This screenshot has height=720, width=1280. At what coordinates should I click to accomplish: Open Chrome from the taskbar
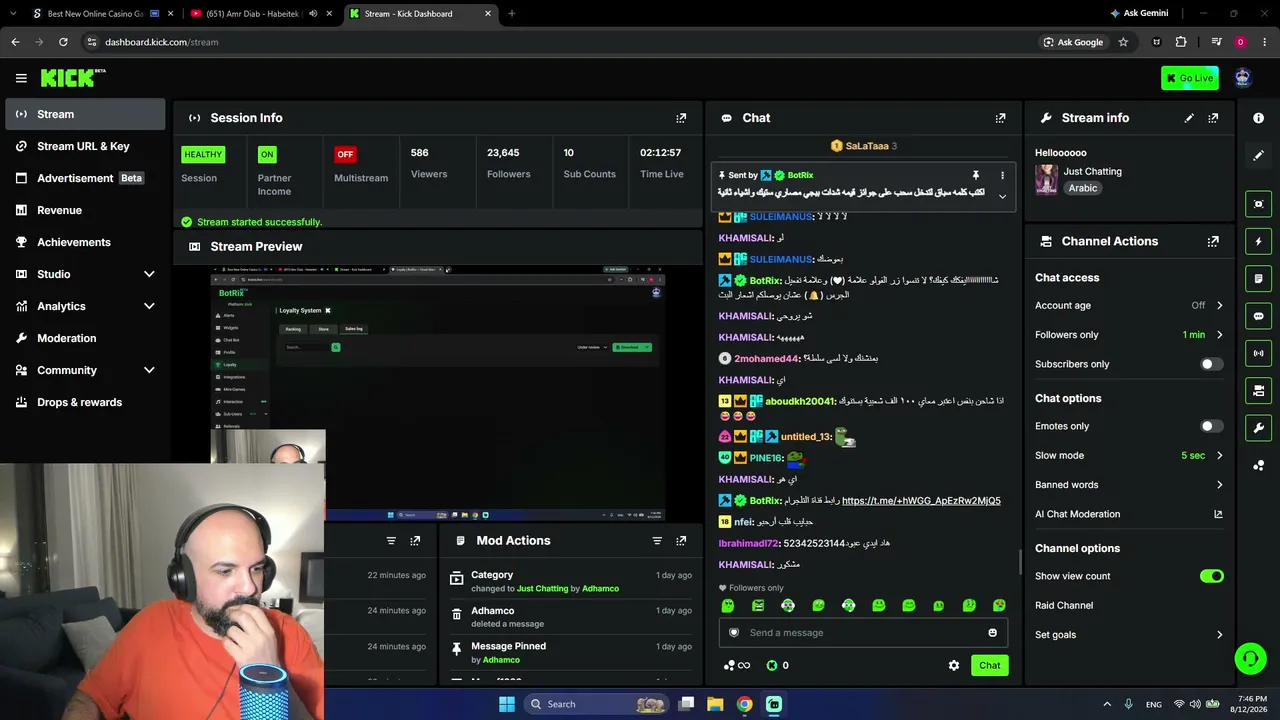745,704
